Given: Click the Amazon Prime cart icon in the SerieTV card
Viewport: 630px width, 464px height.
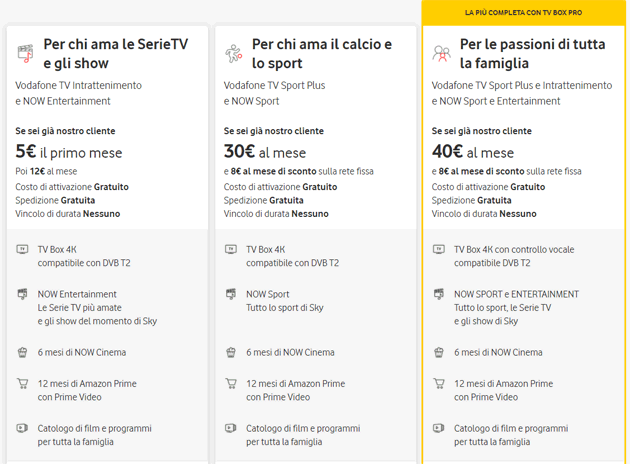Looking at the screenshot, I should [x=23, y=383].
